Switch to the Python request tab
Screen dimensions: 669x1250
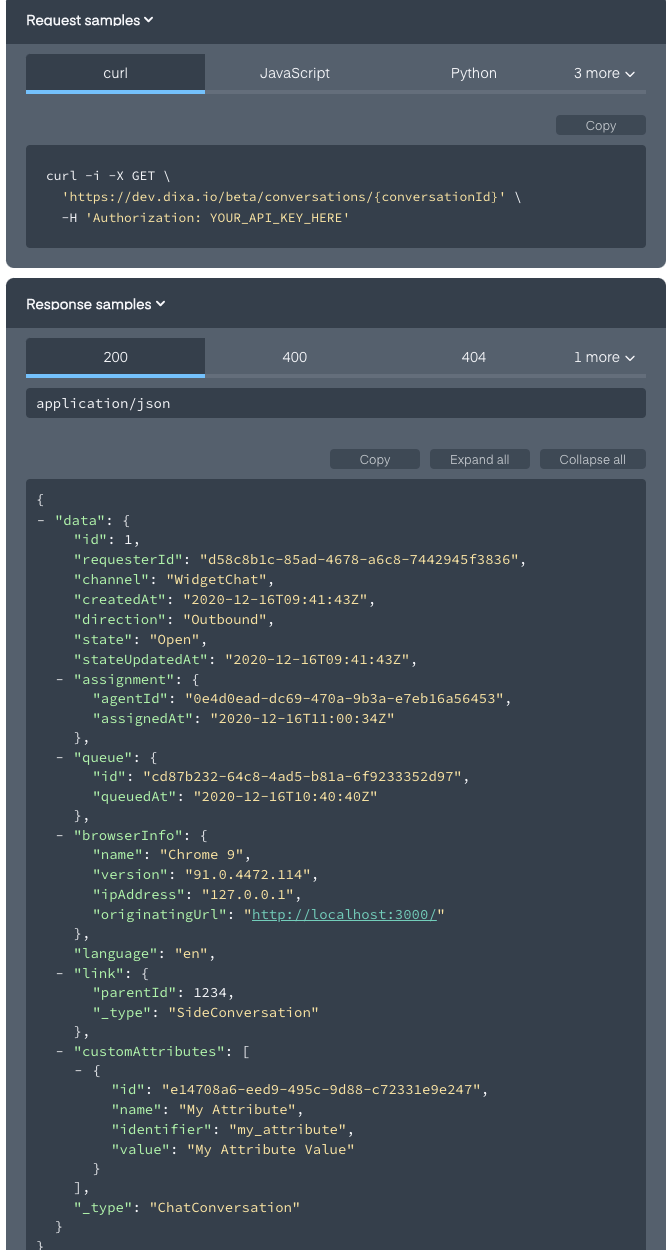[474, 73]
